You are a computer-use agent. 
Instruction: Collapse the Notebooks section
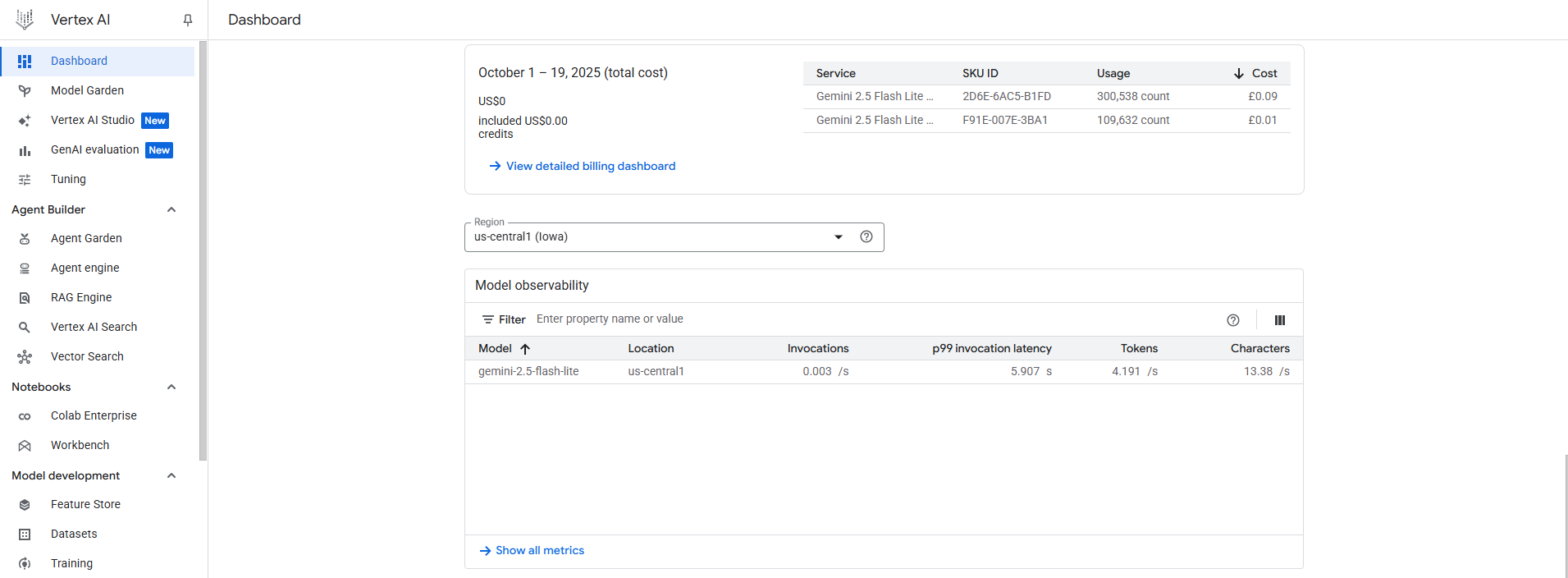coord(171,387)
